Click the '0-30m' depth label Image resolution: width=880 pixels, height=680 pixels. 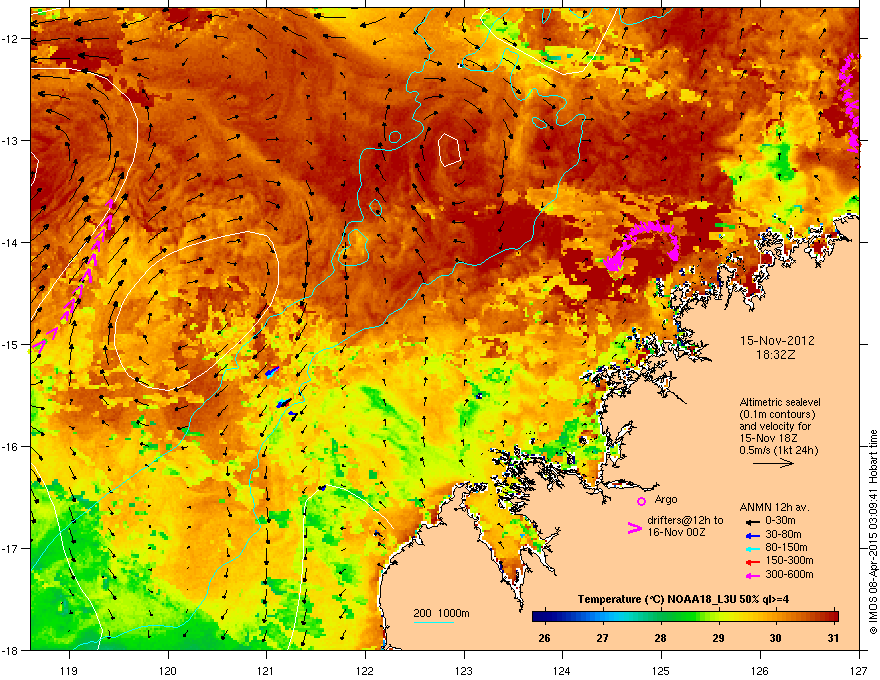pos(780,521)
